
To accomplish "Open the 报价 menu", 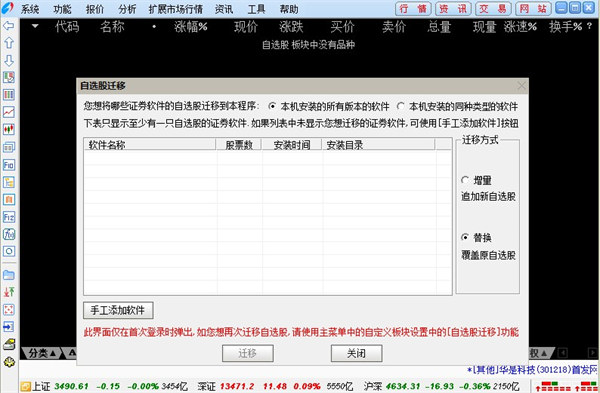I will (95, 9).
